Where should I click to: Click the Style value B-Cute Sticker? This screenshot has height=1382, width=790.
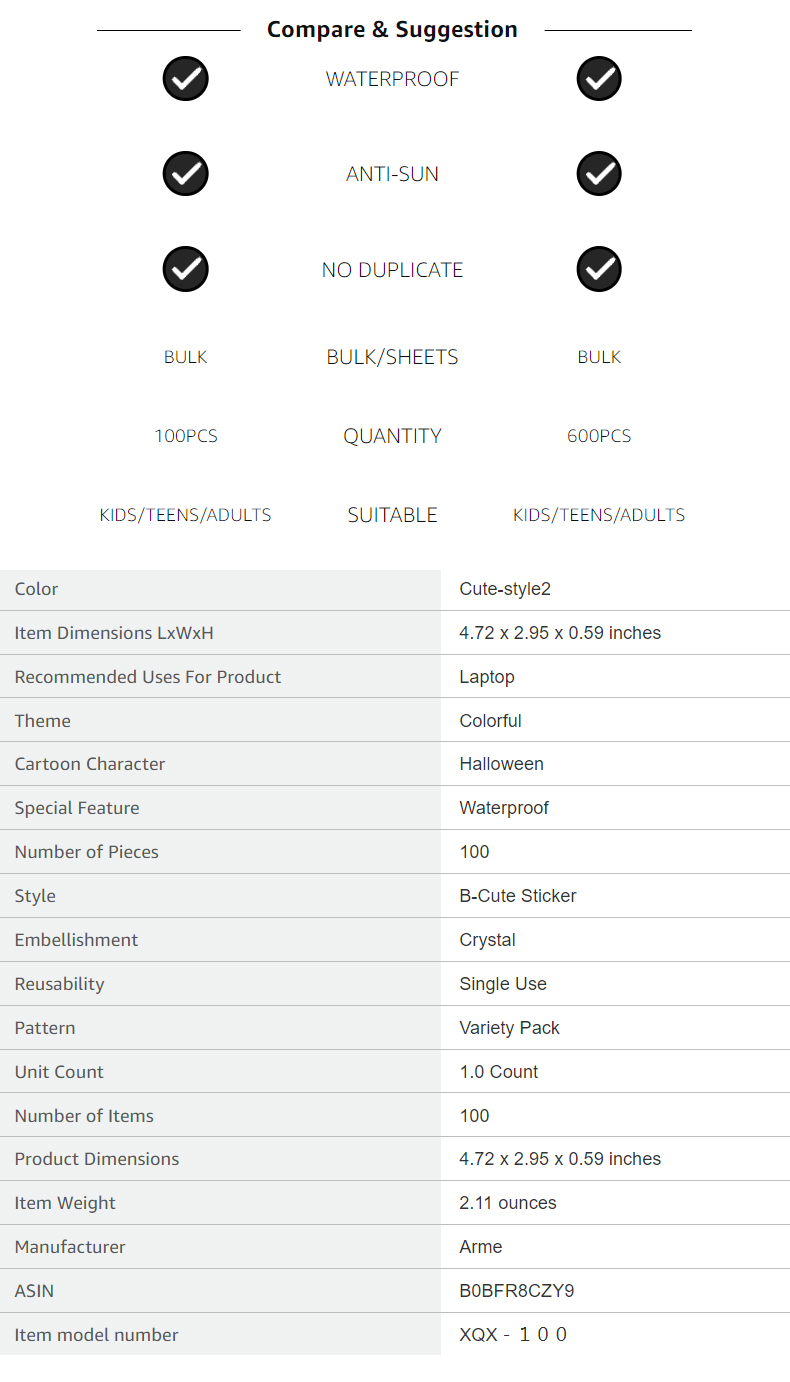point(518,896)
